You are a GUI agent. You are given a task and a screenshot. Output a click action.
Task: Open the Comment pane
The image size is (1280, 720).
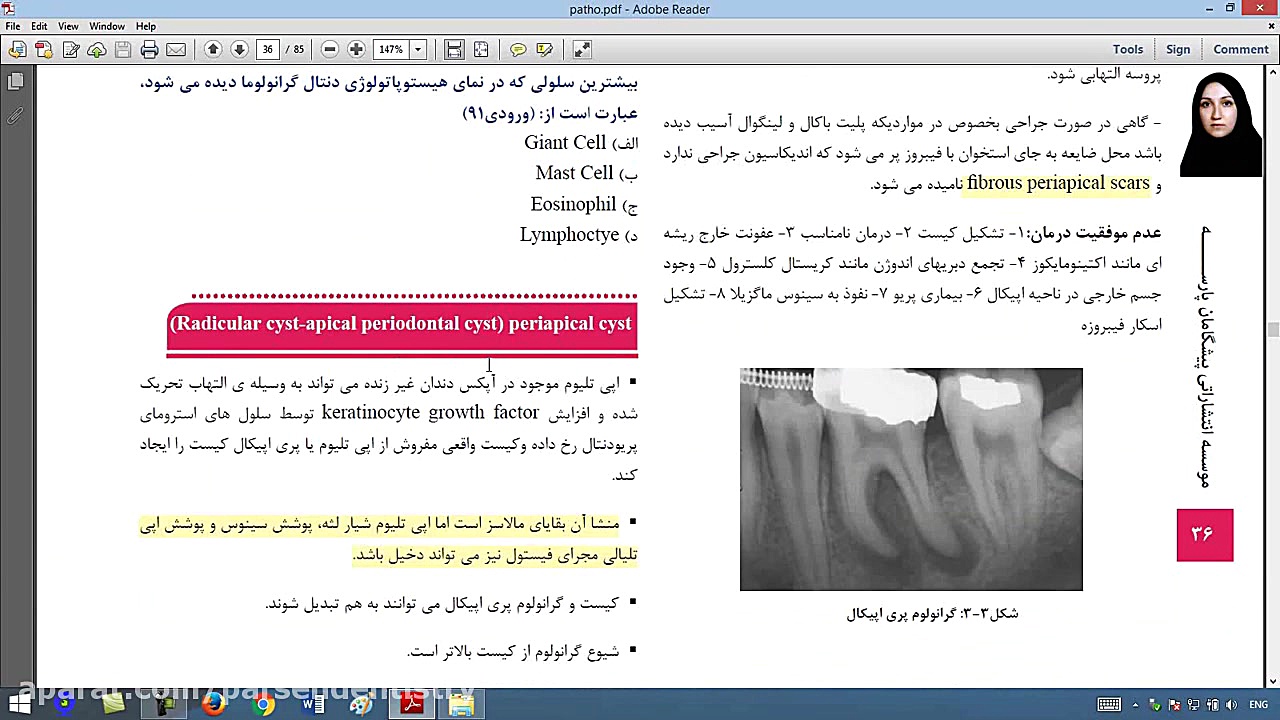pos(1240,49)
